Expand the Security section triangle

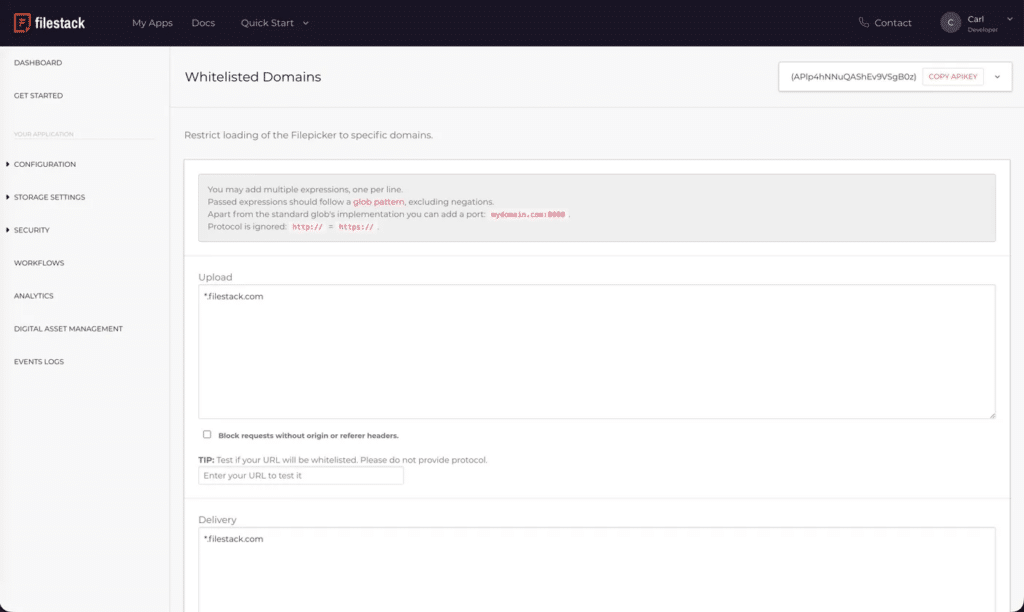7,230
